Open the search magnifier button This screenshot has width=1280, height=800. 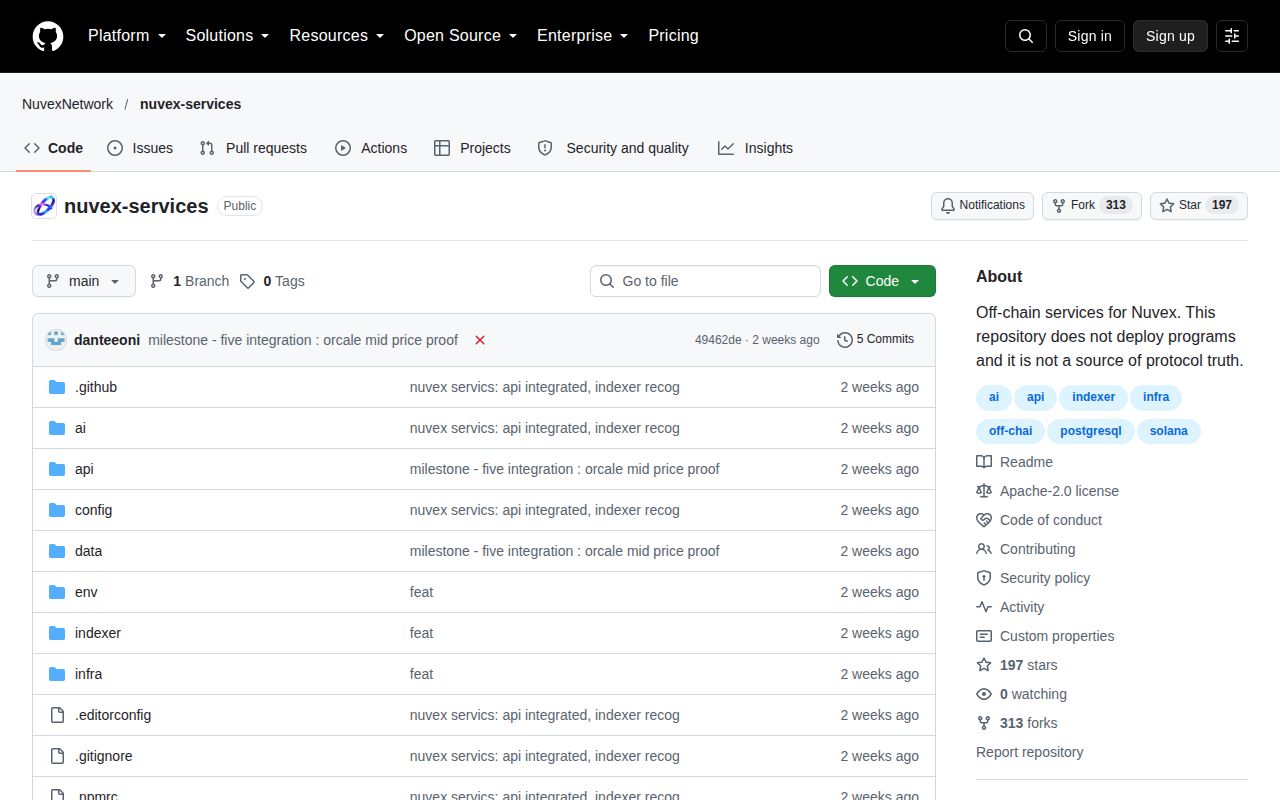[x=1026, y=36]
